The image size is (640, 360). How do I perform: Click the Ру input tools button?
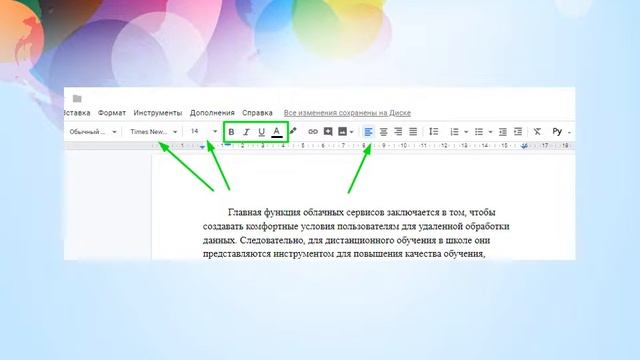[x=557, y=131]
